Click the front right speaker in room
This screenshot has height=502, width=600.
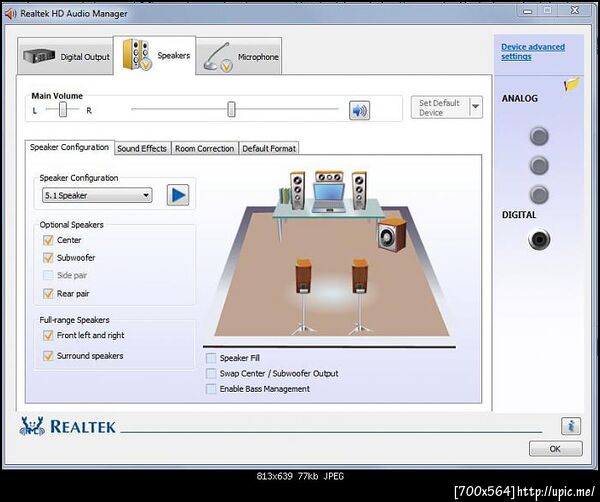point(359,191)
